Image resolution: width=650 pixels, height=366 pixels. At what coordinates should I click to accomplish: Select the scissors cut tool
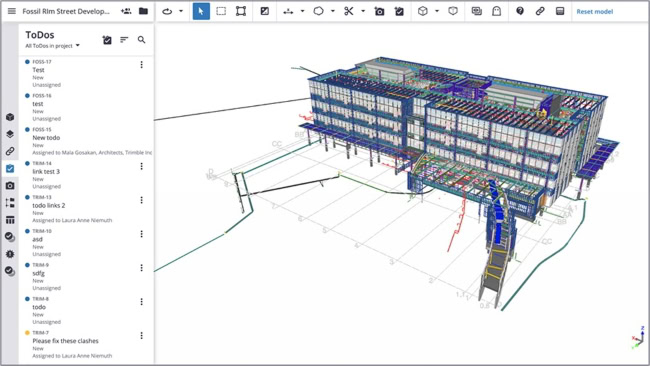pos(349,11)
